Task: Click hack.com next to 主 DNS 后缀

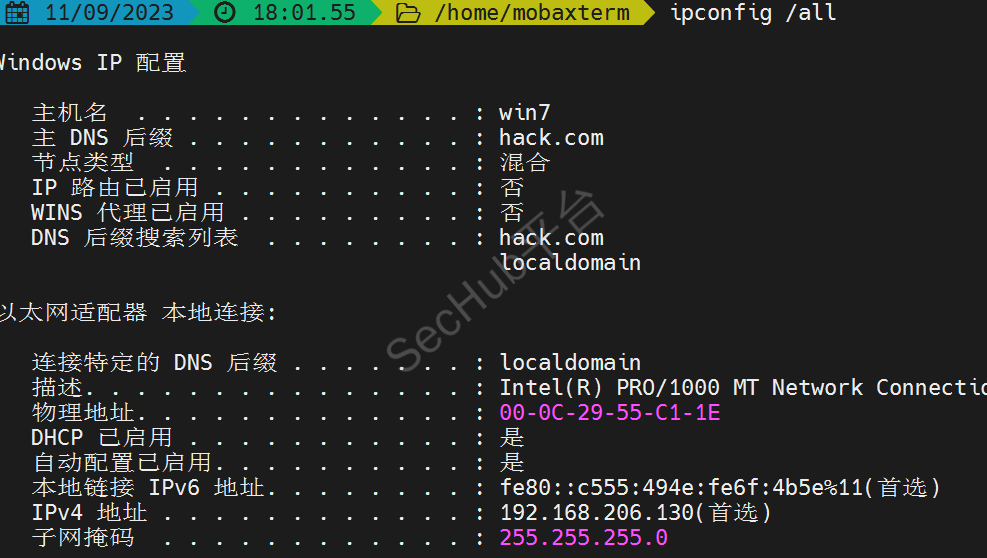Action: [x=551, y=137]
